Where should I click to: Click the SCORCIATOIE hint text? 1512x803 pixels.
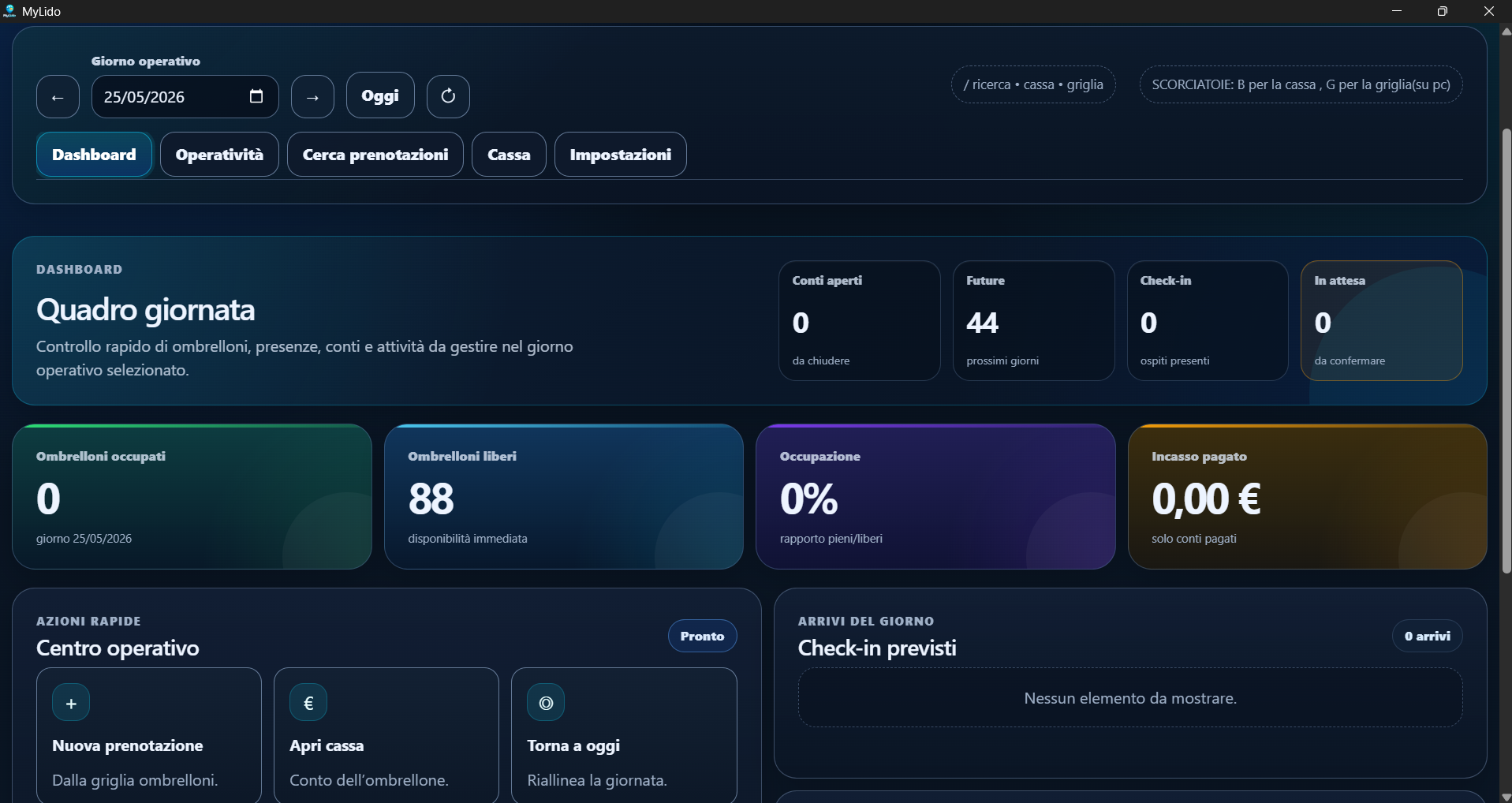[x=1301, y=84]
